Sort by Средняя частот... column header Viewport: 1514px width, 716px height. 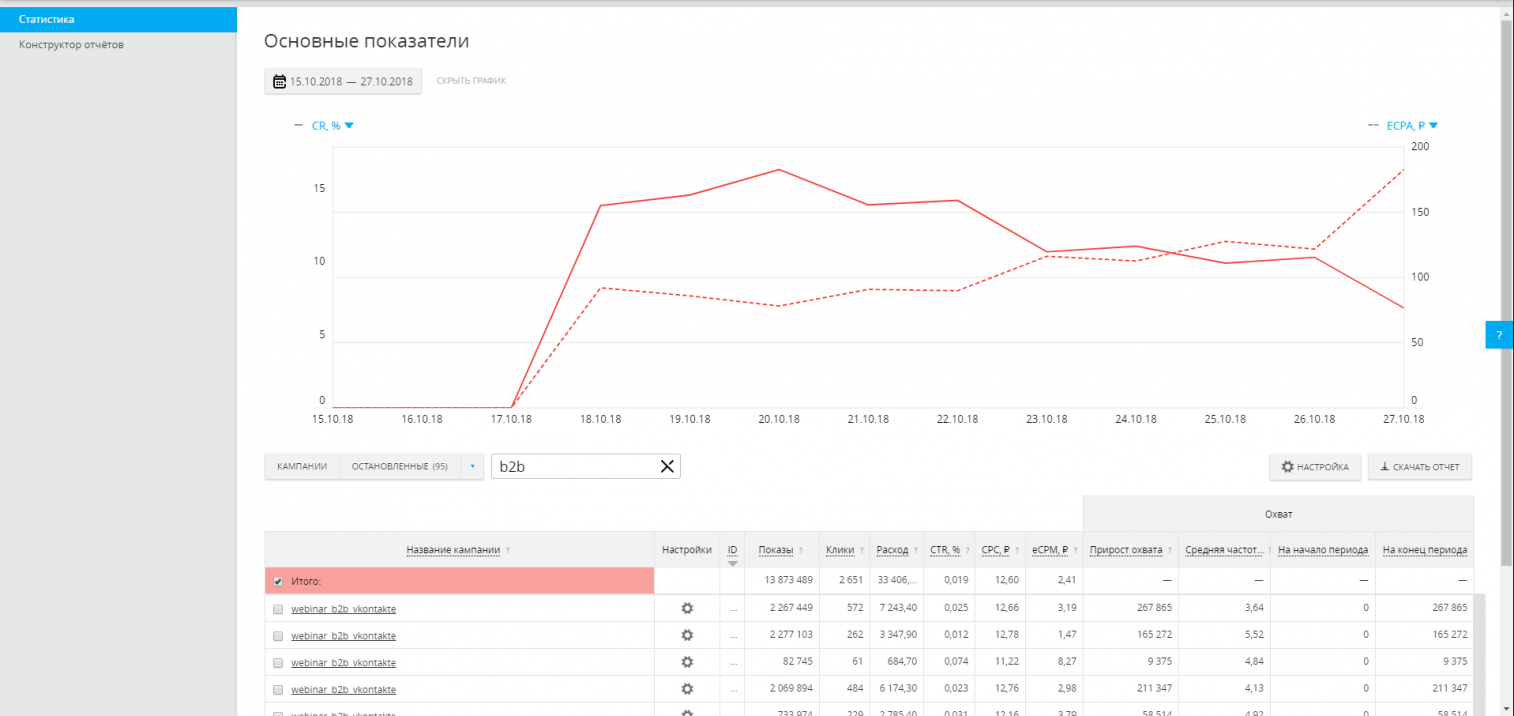[1223, 550]
